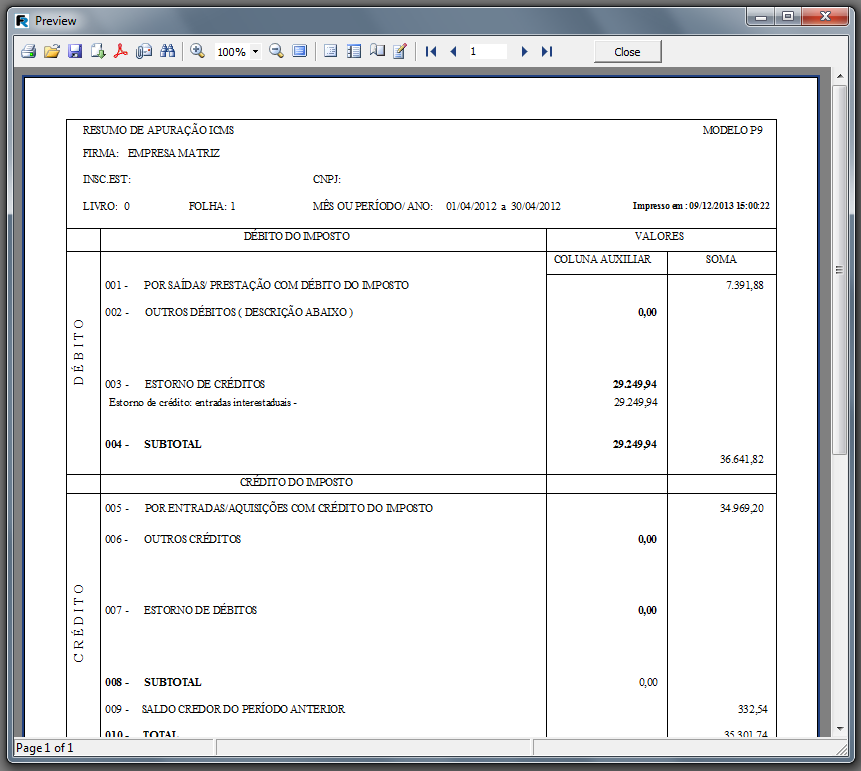Save the report using the floppy disk icon
The image size is (861, 771).
click(75, 52)
